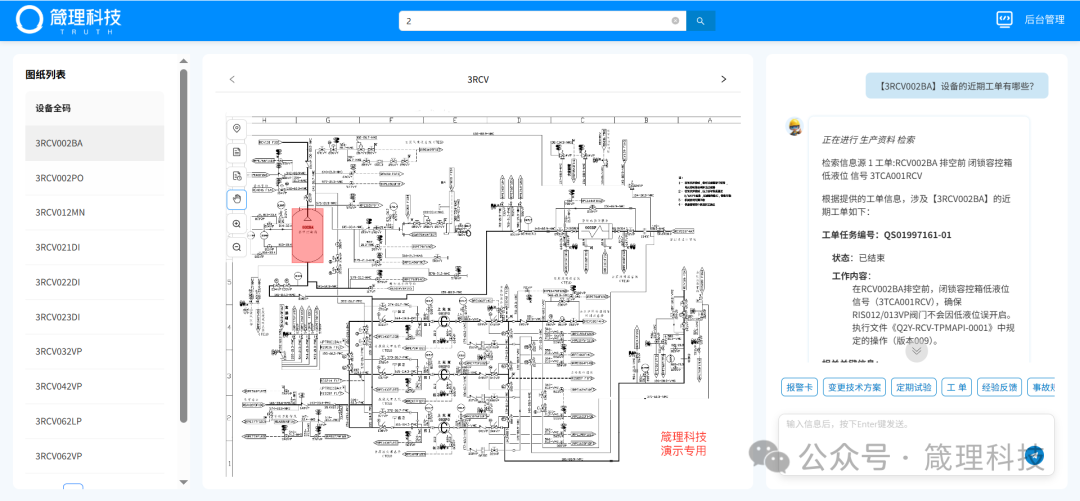Click the location pin tool icon

(x=237, y=129)
